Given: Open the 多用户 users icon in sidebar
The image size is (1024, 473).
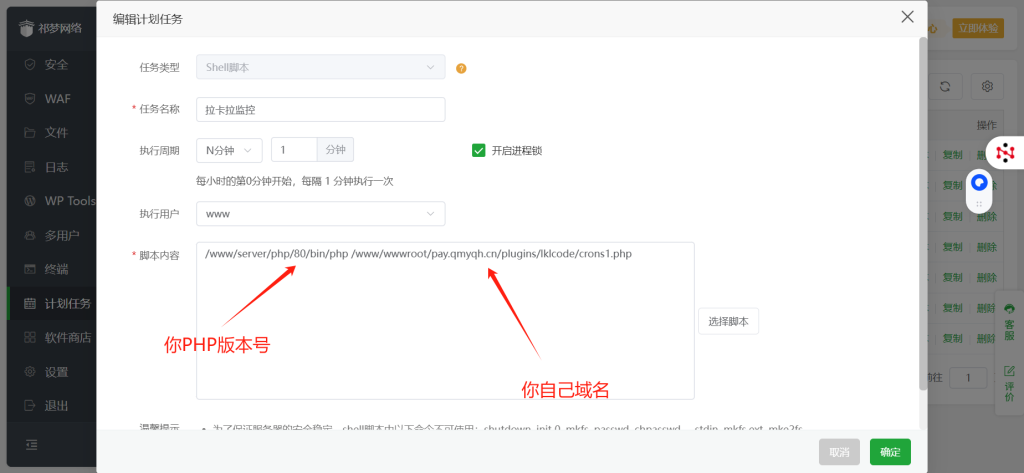Looking at the screenshot, I should point(29,235).
